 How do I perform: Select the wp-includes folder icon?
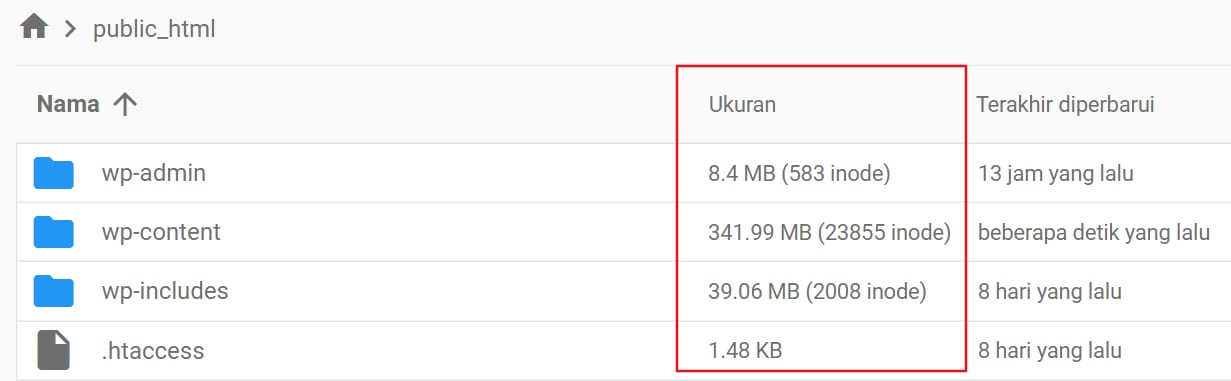54,291
